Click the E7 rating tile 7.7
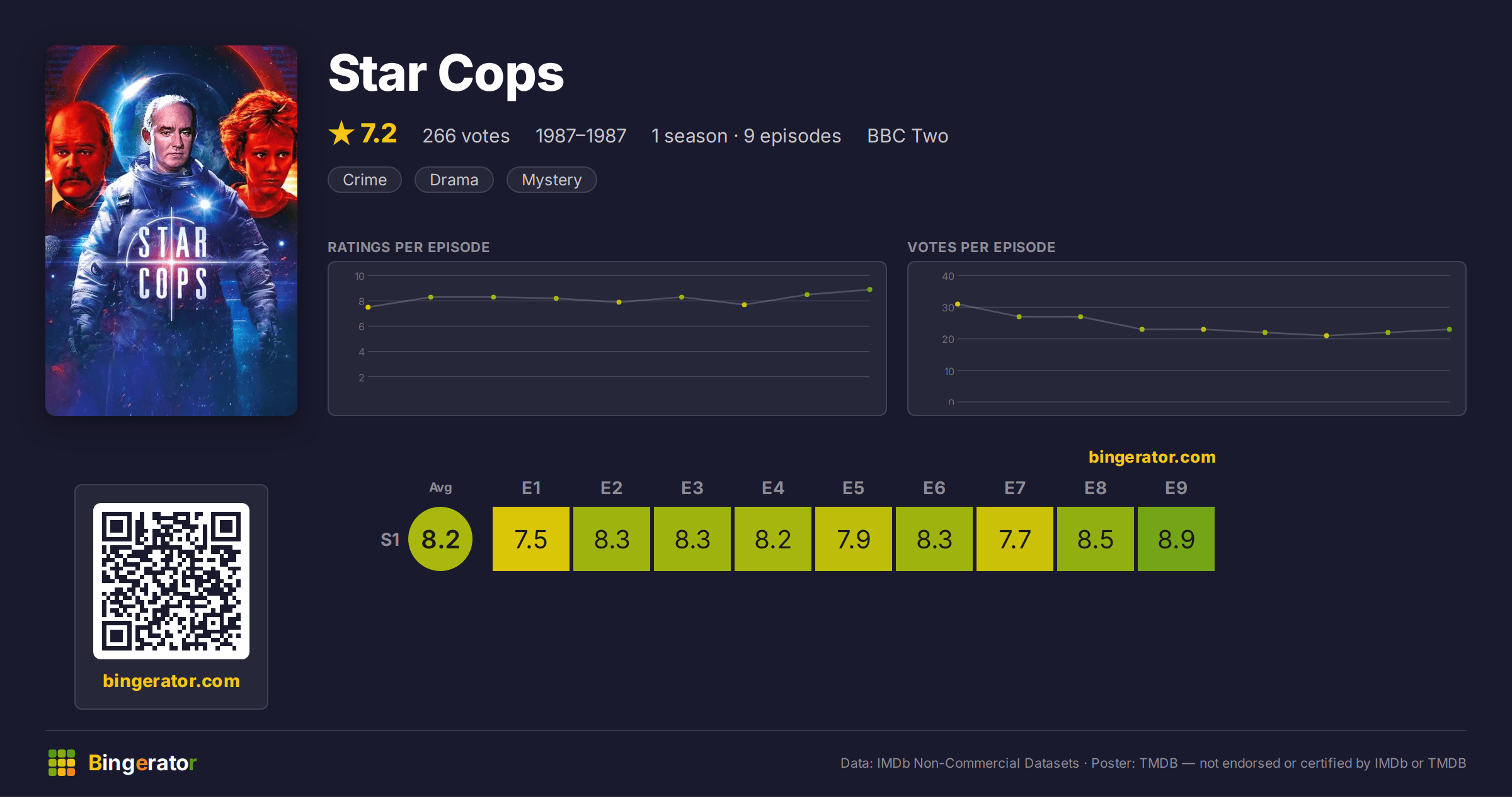 pos(1015,539)
